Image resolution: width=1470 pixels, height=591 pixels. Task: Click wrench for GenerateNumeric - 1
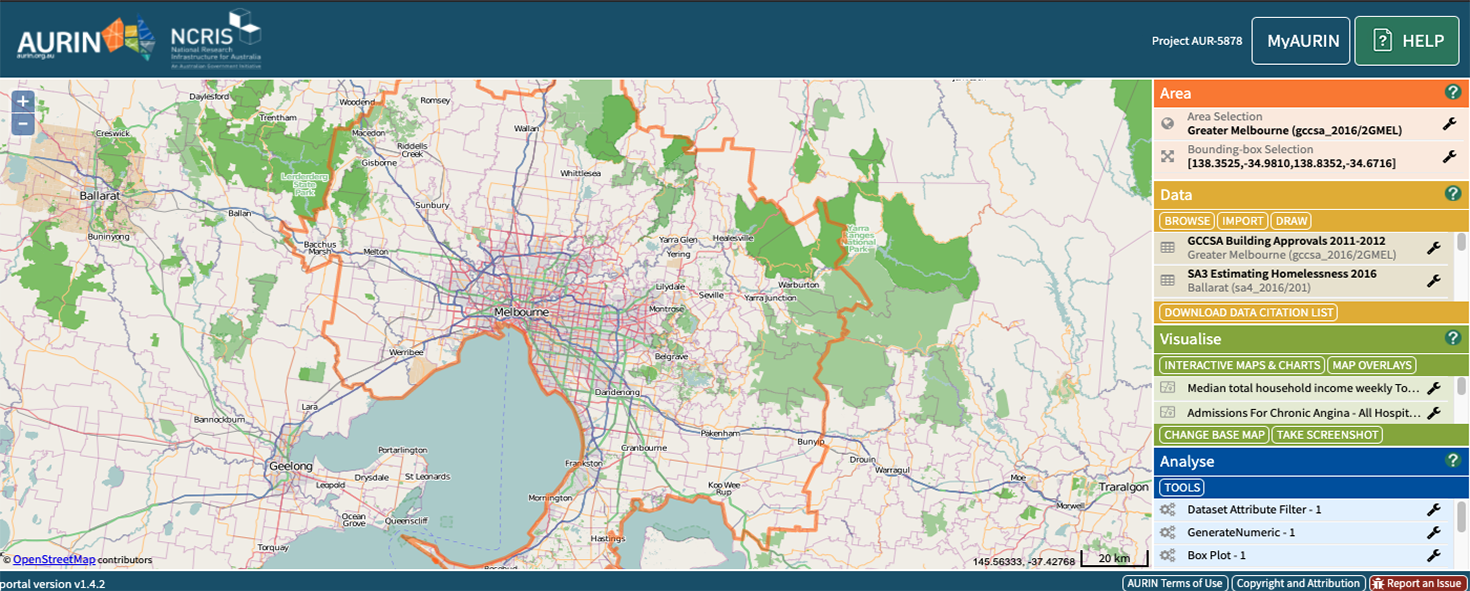click(x=1433, y=533)
